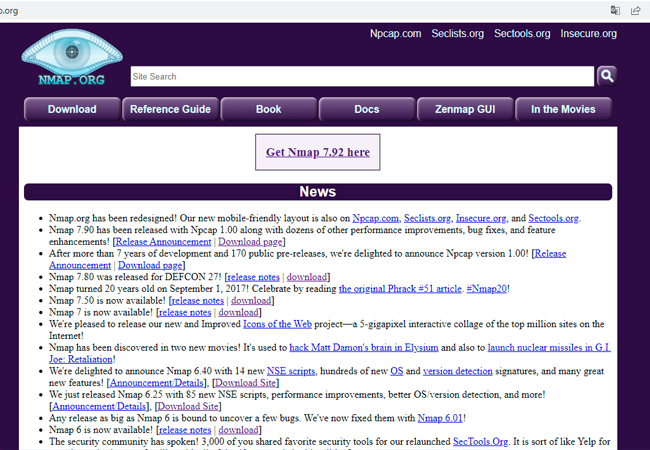Open hack Matt Damon's brain in Elysium link
650x450 pixels.
tap(364, 348)
